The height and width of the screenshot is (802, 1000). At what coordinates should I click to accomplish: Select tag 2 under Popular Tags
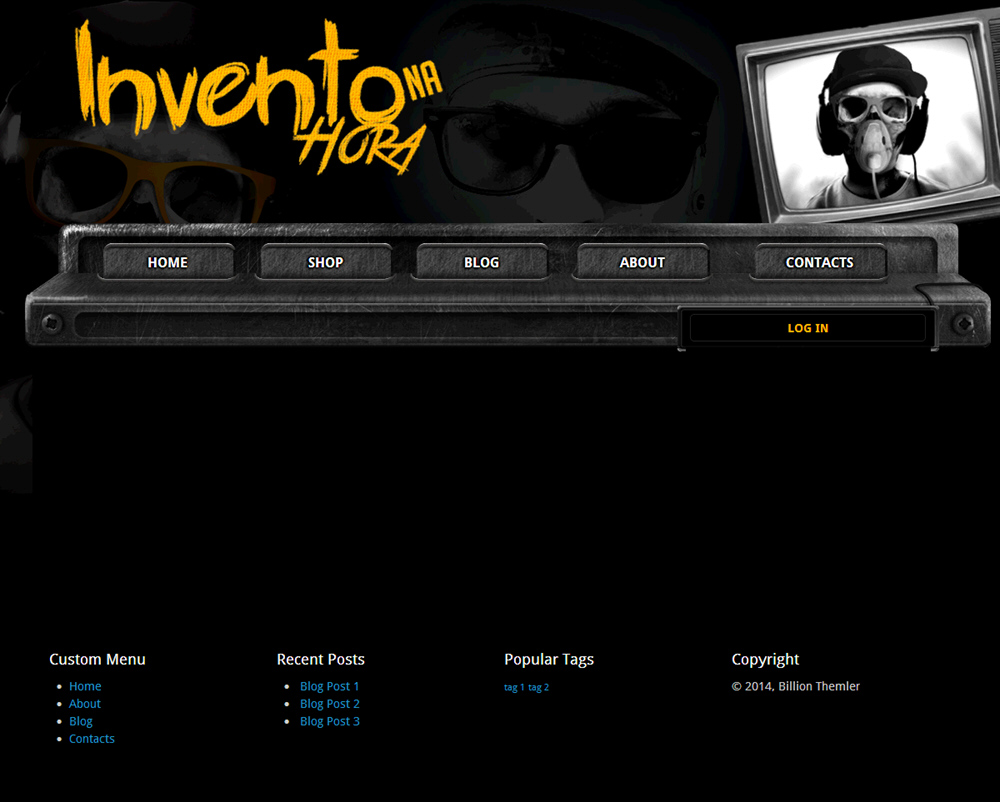click(538, 687)
